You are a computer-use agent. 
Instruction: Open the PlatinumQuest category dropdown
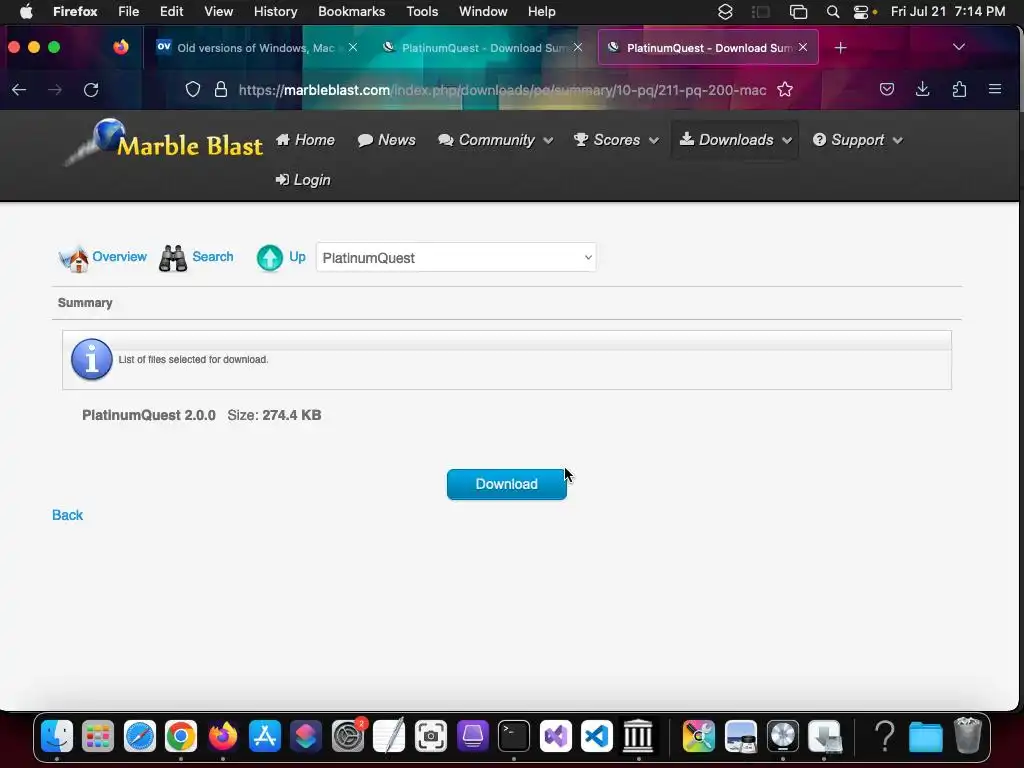(x=456, y=258)
